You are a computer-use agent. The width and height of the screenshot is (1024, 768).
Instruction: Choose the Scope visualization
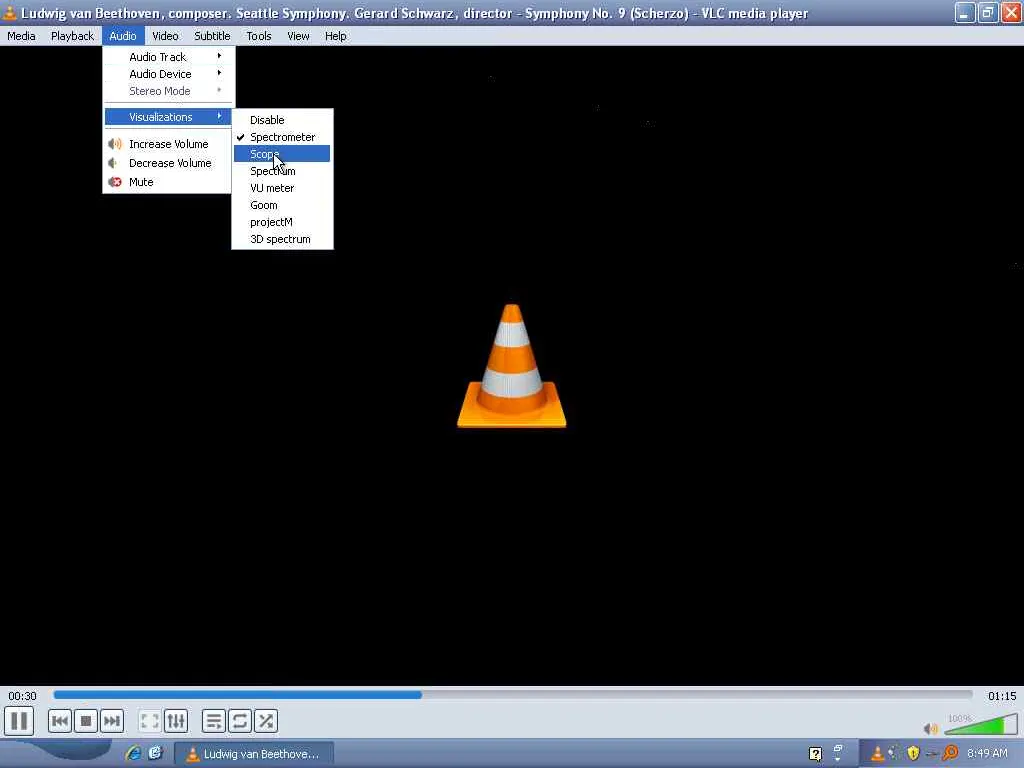pos(282,154)
